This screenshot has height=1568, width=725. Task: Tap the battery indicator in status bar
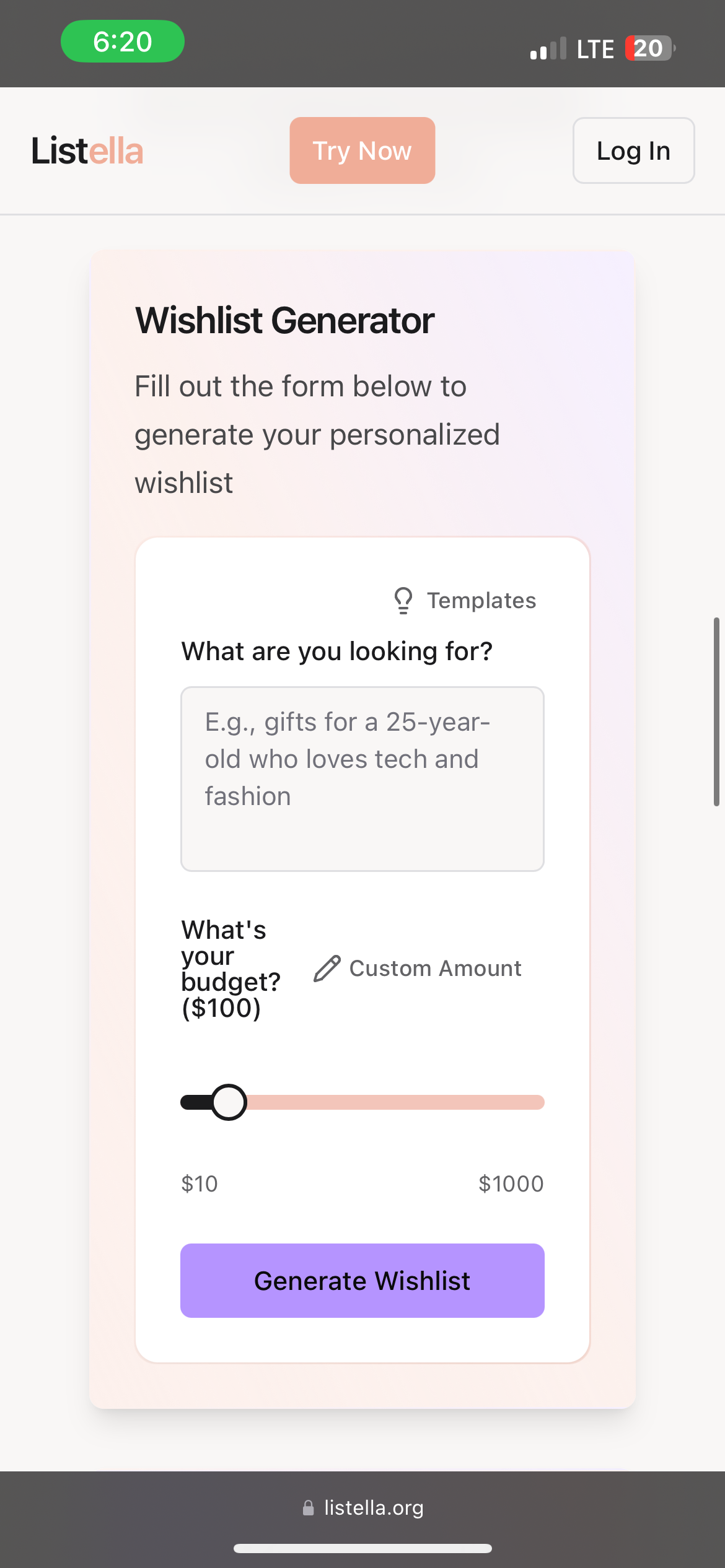tap(650, 48)
